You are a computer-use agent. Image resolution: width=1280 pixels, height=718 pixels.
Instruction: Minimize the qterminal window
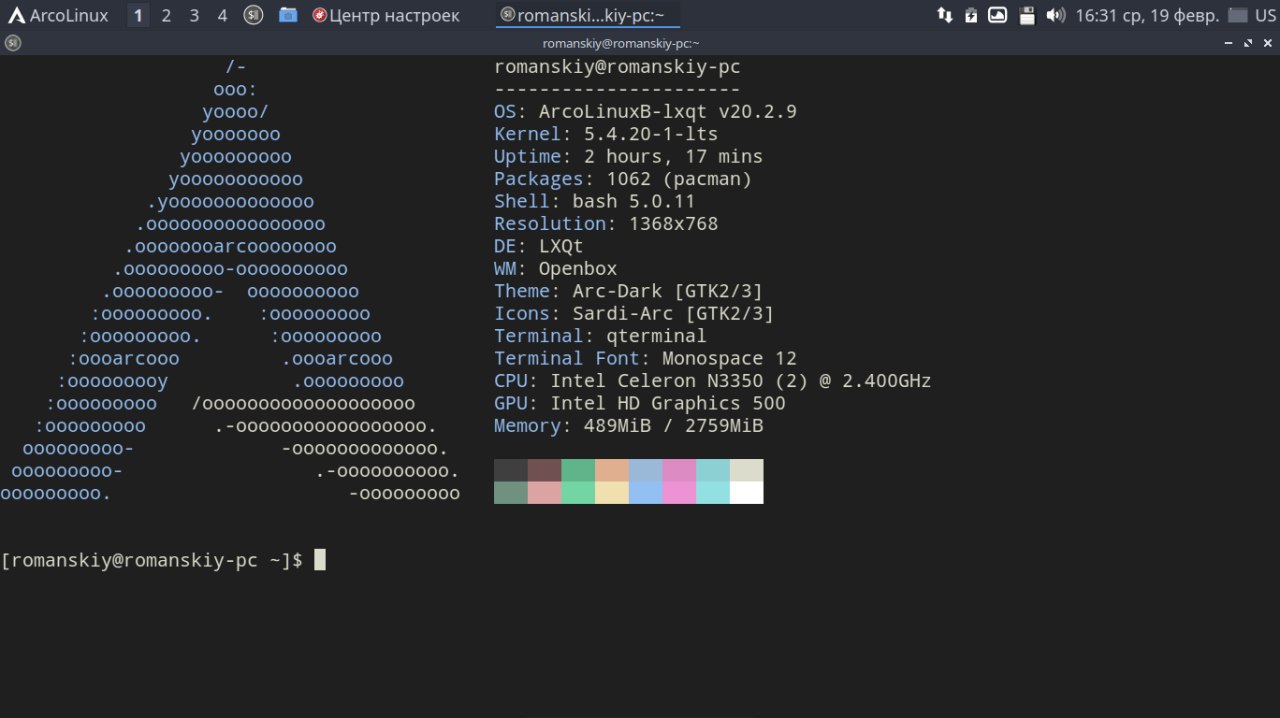[x=1229, y=43]
